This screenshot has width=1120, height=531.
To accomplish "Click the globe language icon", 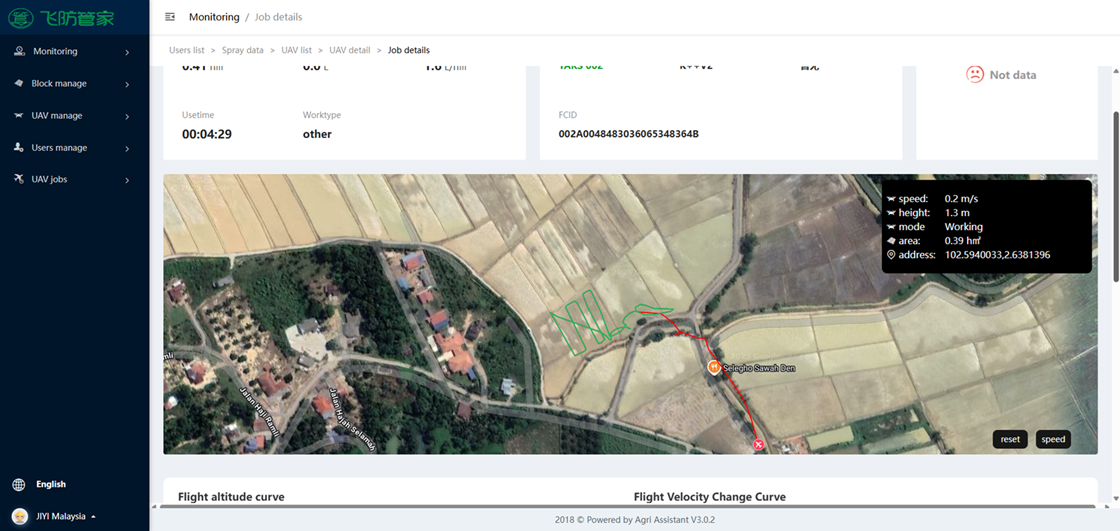I will (19, 484).
